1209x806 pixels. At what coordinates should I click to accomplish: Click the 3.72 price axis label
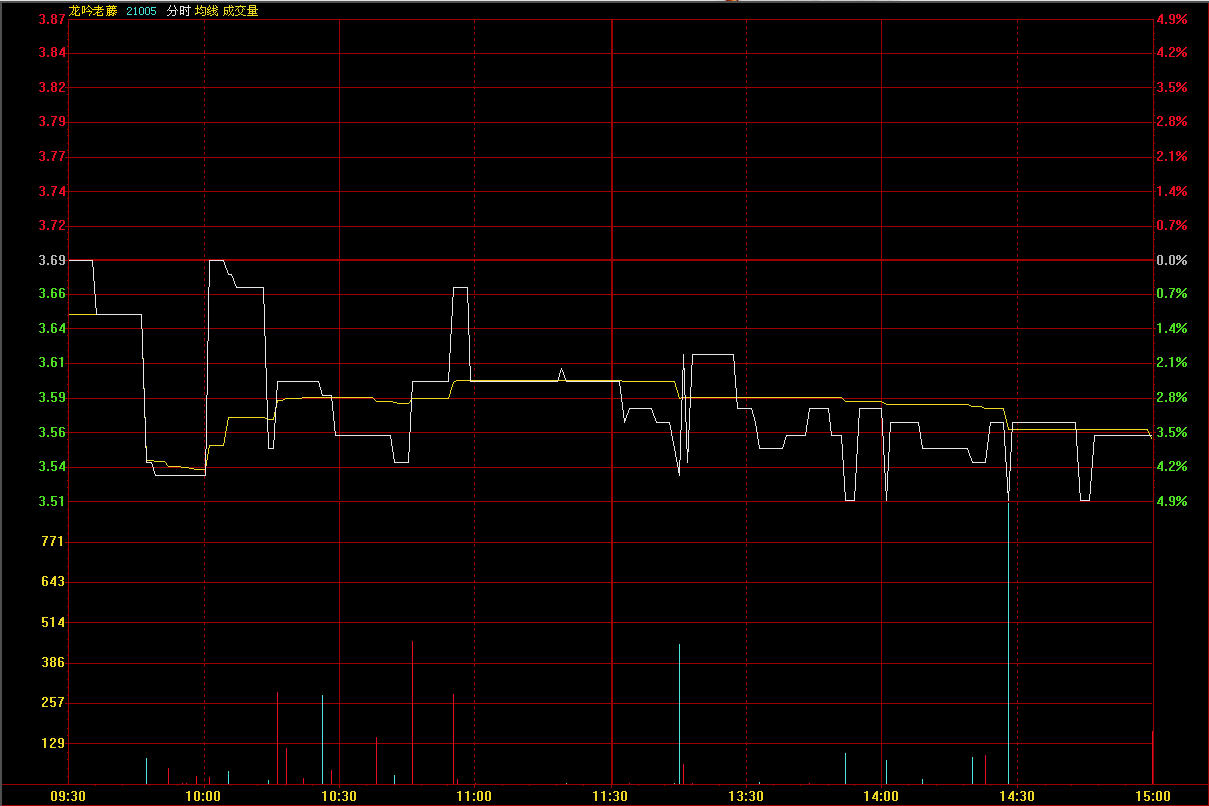[52, 226]
